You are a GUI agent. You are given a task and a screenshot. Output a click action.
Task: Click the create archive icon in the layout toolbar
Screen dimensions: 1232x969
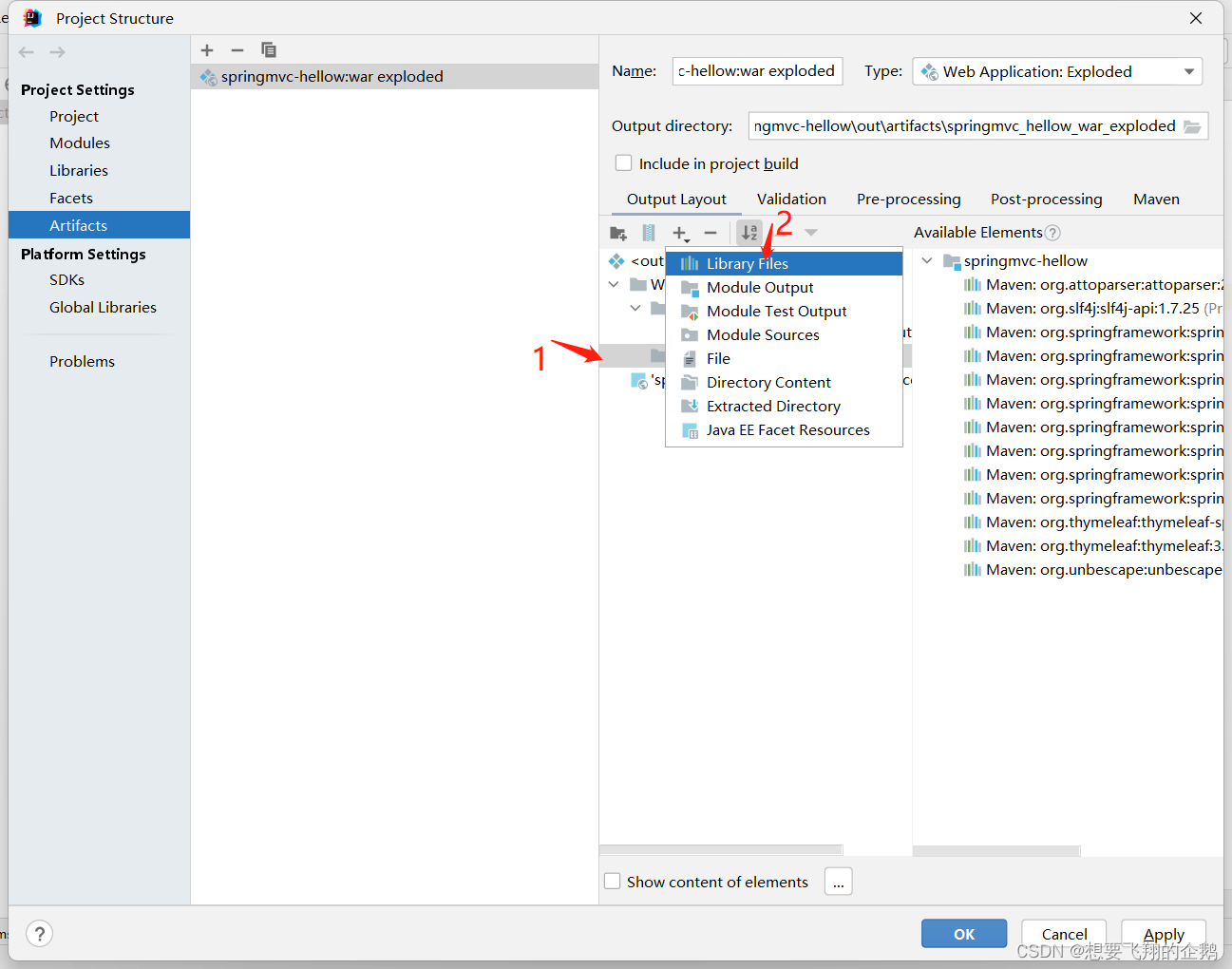(649, 233)
